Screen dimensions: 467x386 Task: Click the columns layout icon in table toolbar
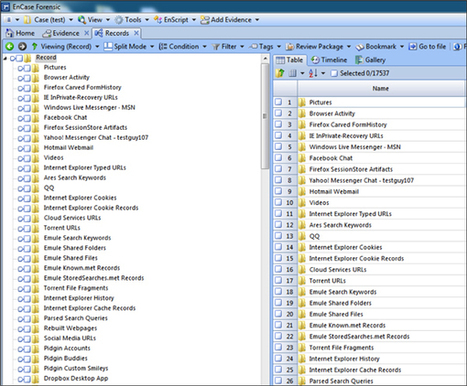coord(292,73)
